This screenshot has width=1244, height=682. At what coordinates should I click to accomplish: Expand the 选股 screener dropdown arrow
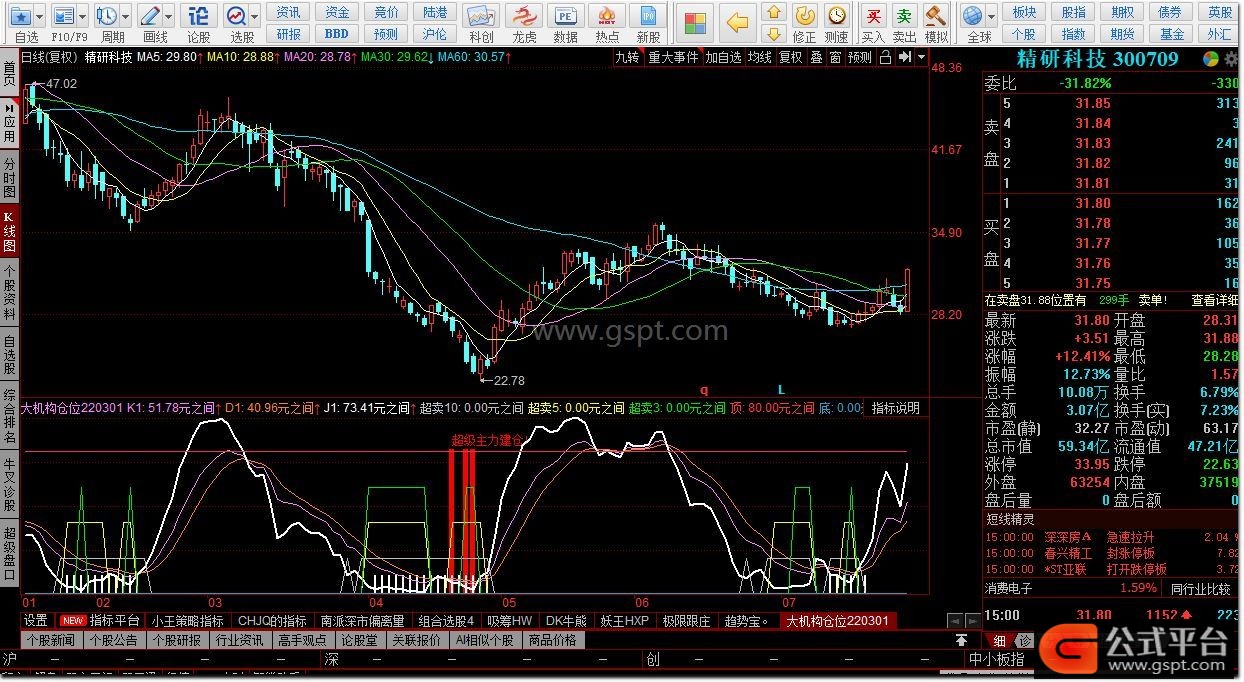tap(255, 16)
